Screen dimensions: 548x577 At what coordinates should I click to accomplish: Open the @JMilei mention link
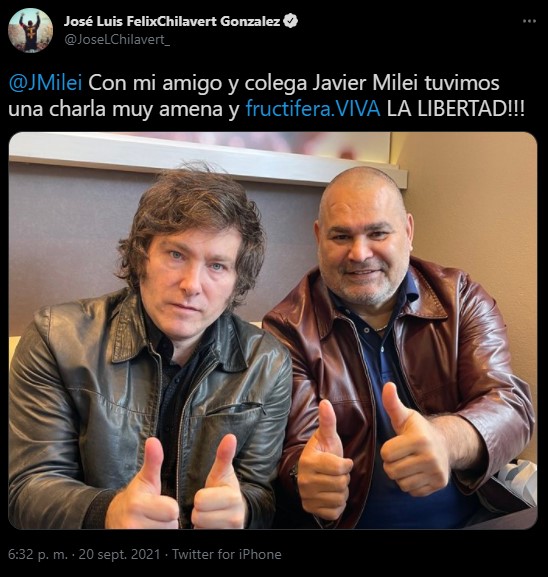45,83
